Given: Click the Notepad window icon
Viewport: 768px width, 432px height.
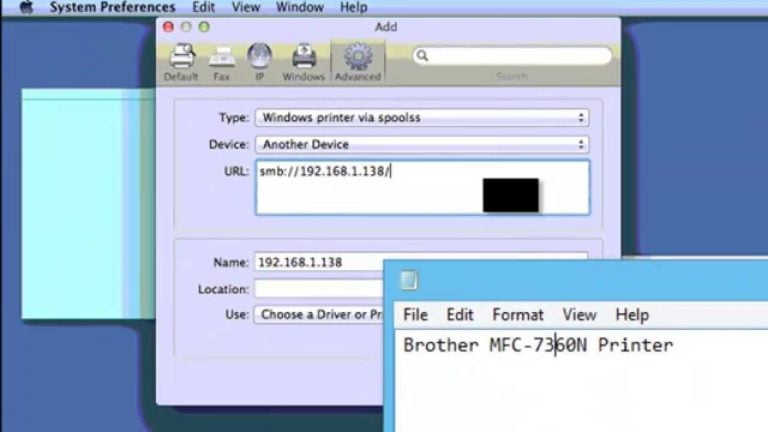Looking at the screenshot, I should tap(409, 281).
